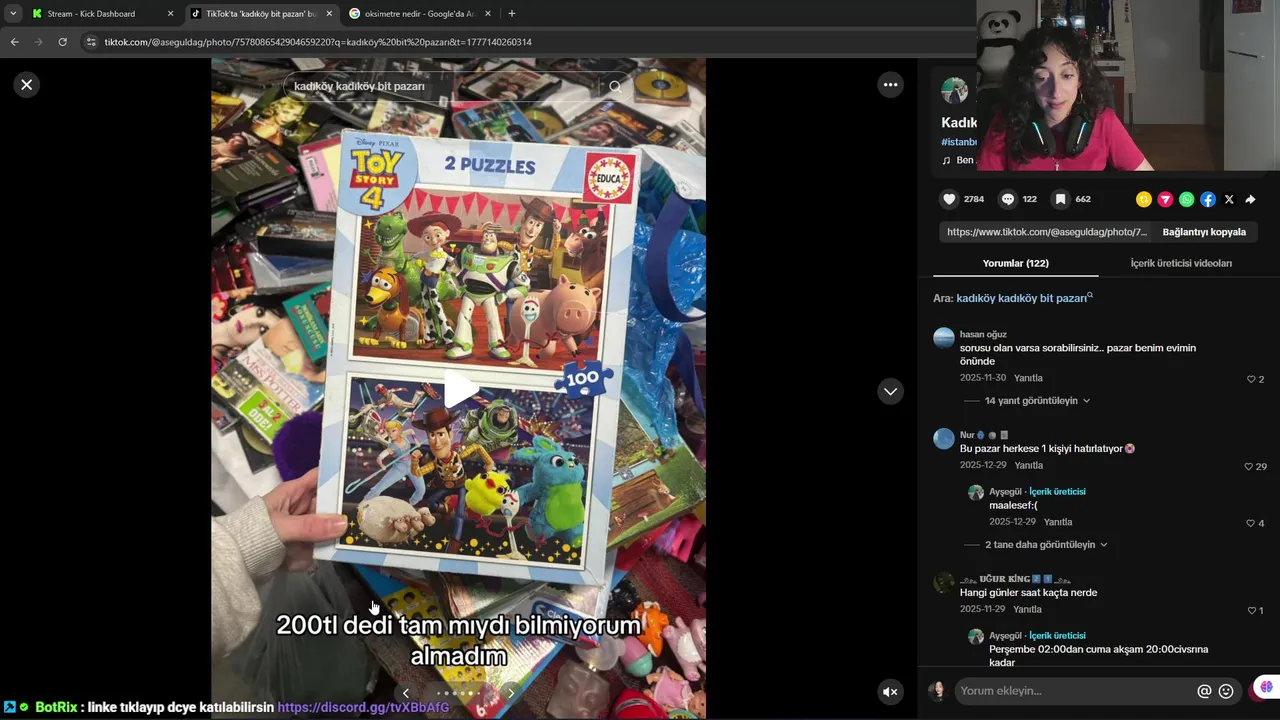Open Ayşegül's profile in maalesef reply

pyautogui.click(x=1005, y=492)
